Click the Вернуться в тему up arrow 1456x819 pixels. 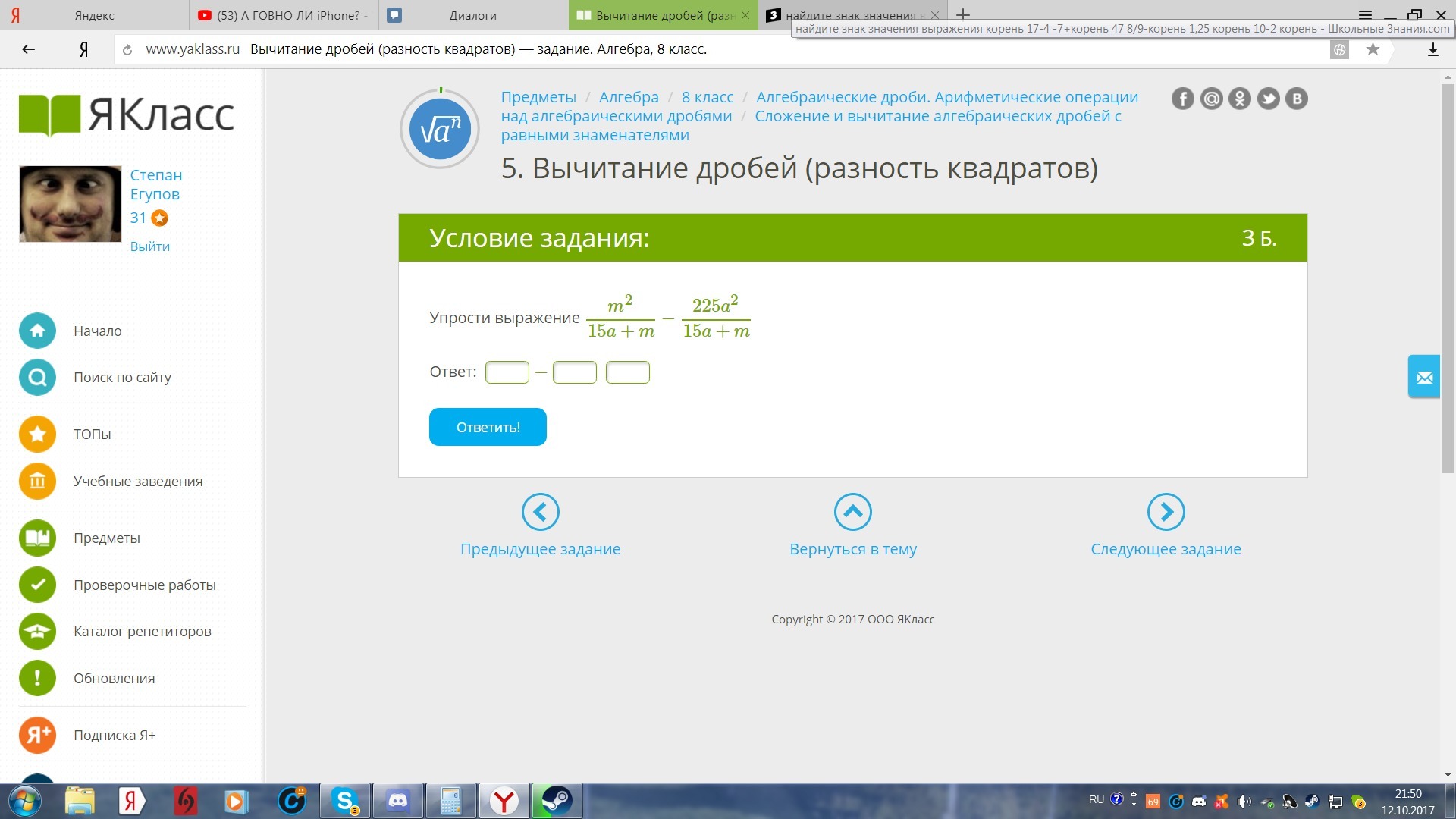(x=852, y=512)
